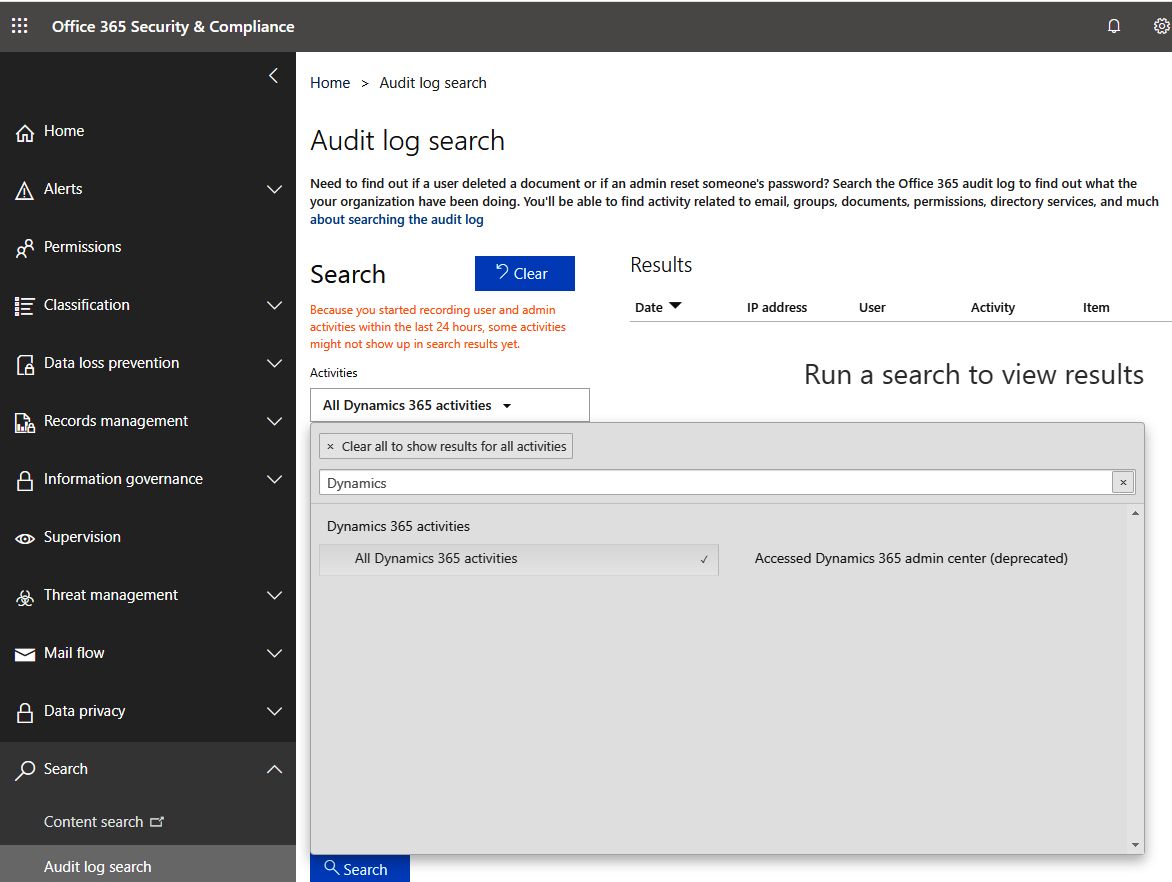The height and width of the screenshot is (882, 1172).
Task: Open the Activities dropdown
Action: (449, 405)
